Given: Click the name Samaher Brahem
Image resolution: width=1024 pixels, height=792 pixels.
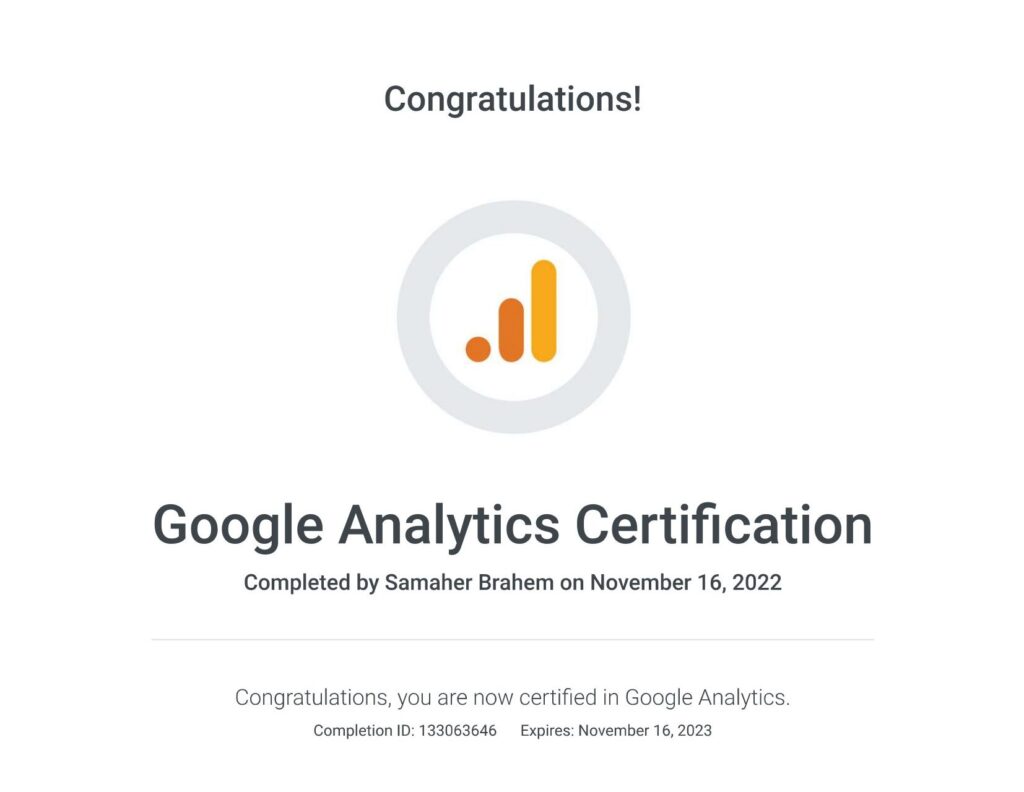Looking at the screenshot, I should [469, 582].
